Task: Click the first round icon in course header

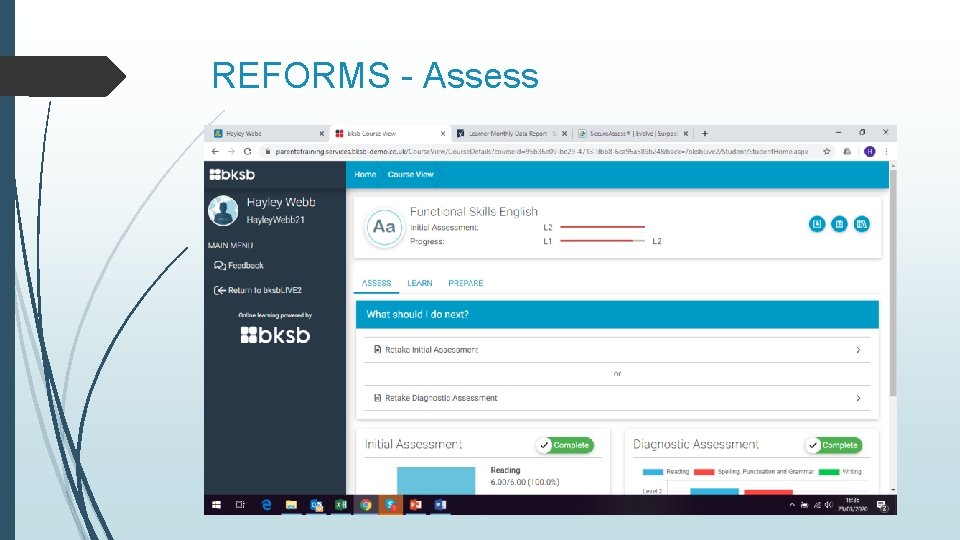Action: coord(817,224)
